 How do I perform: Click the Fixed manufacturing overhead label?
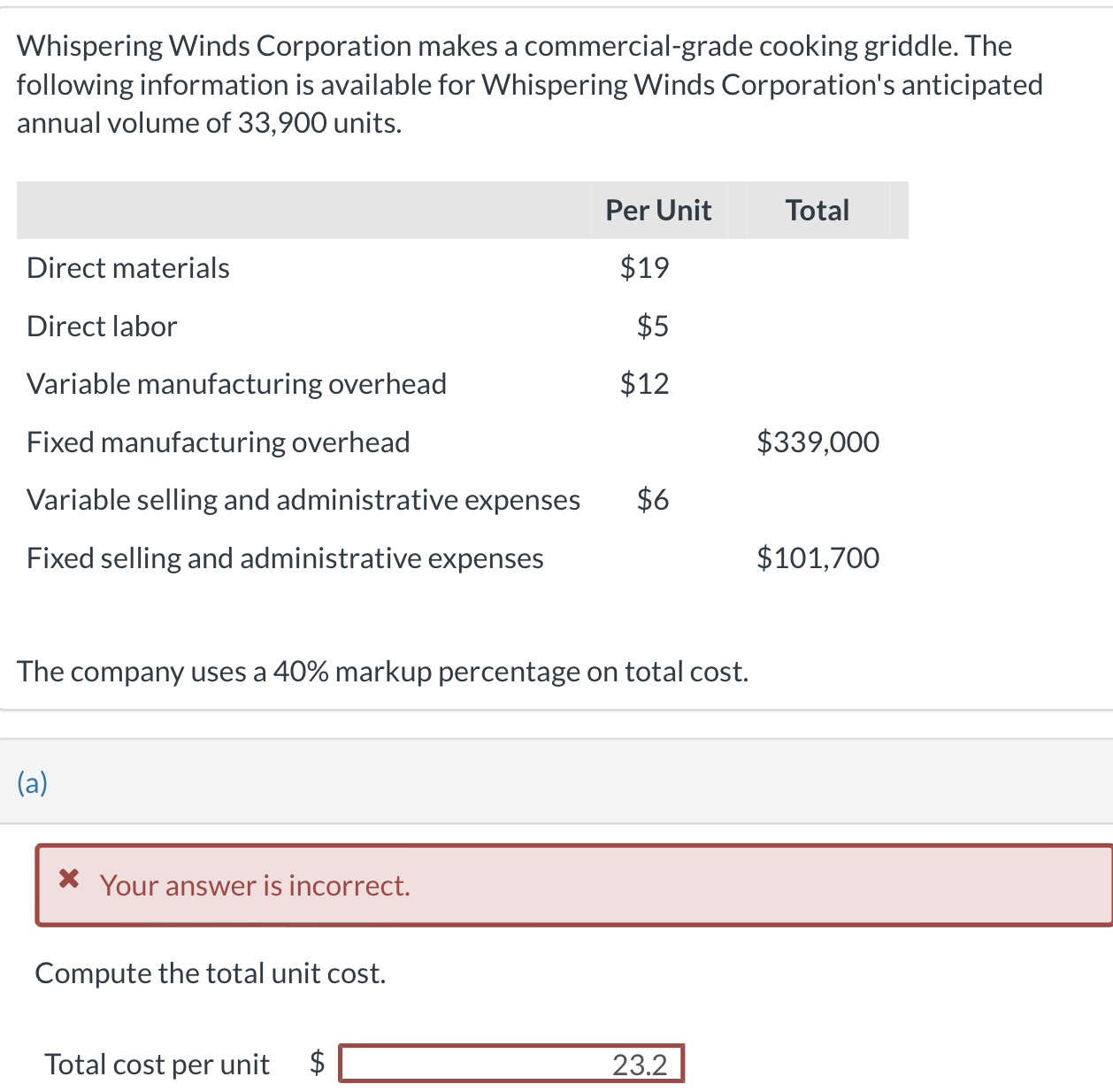click(218, 442)
